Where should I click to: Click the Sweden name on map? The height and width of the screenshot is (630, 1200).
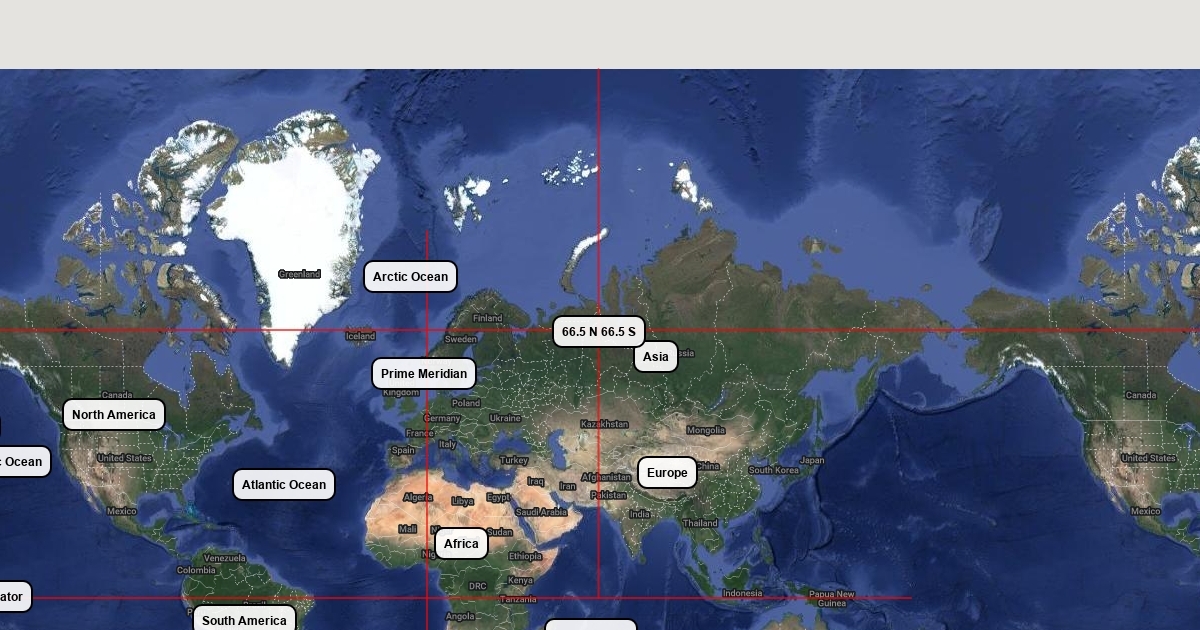pos(461,339)
